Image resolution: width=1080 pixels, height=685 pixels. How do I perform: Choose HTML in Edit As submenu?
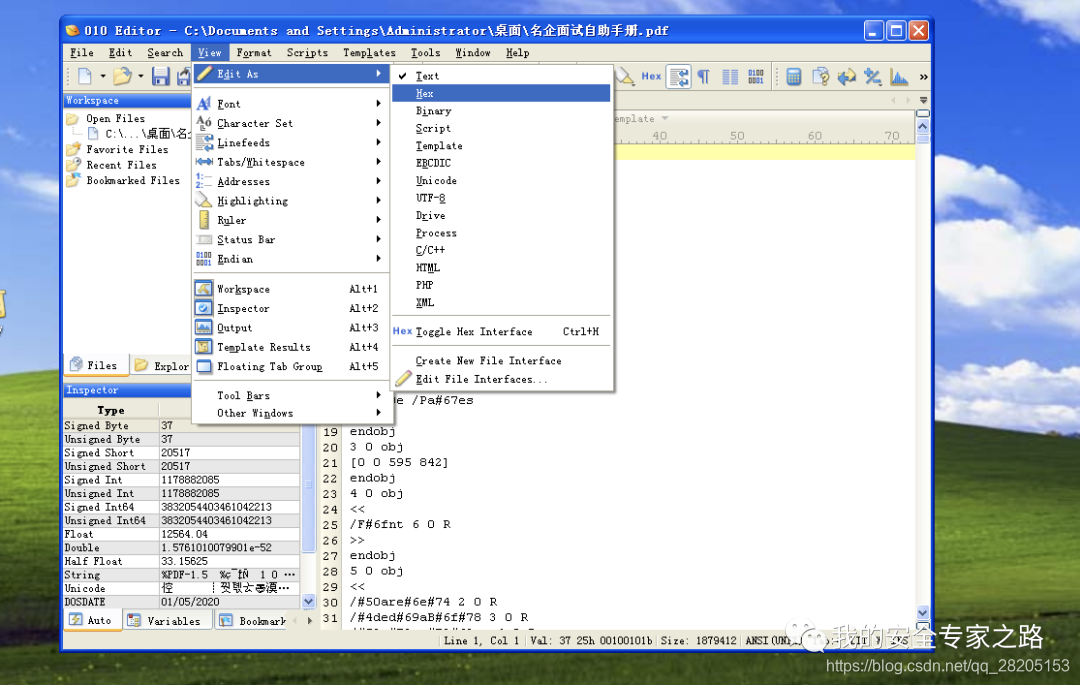tap(501, 268)
